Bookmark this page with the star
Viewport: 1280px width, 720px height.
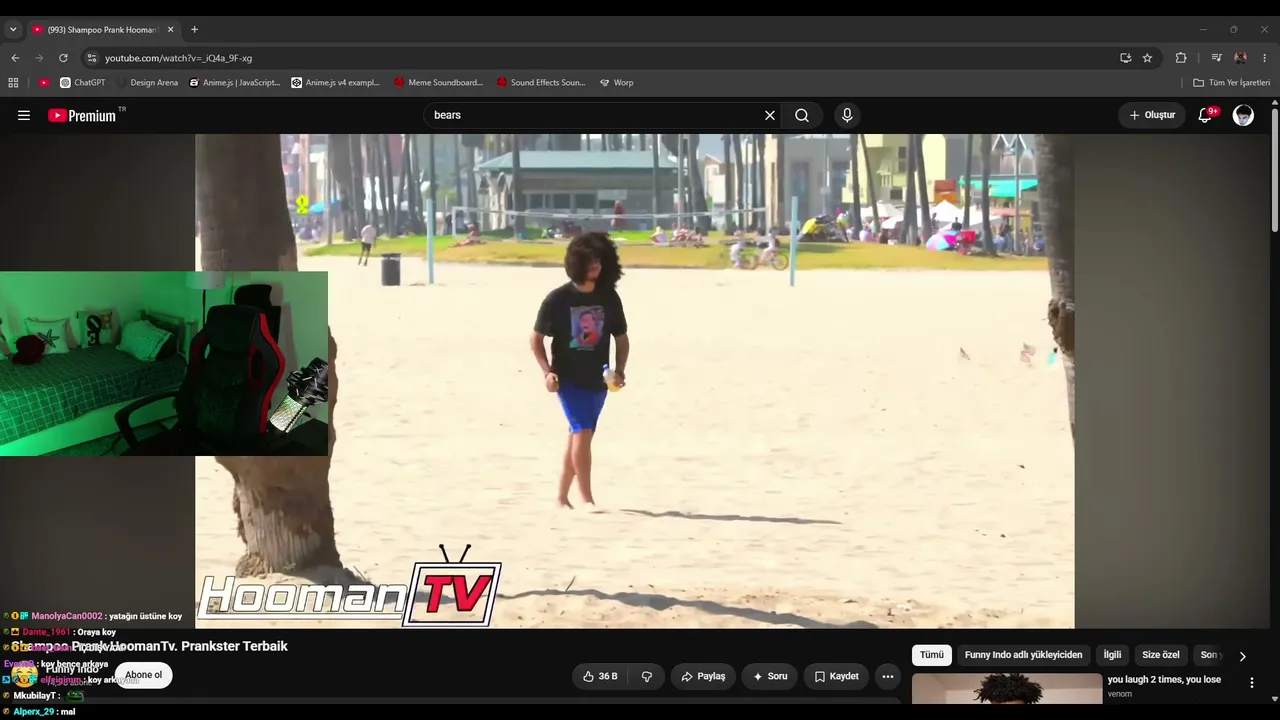point(1147,58)
